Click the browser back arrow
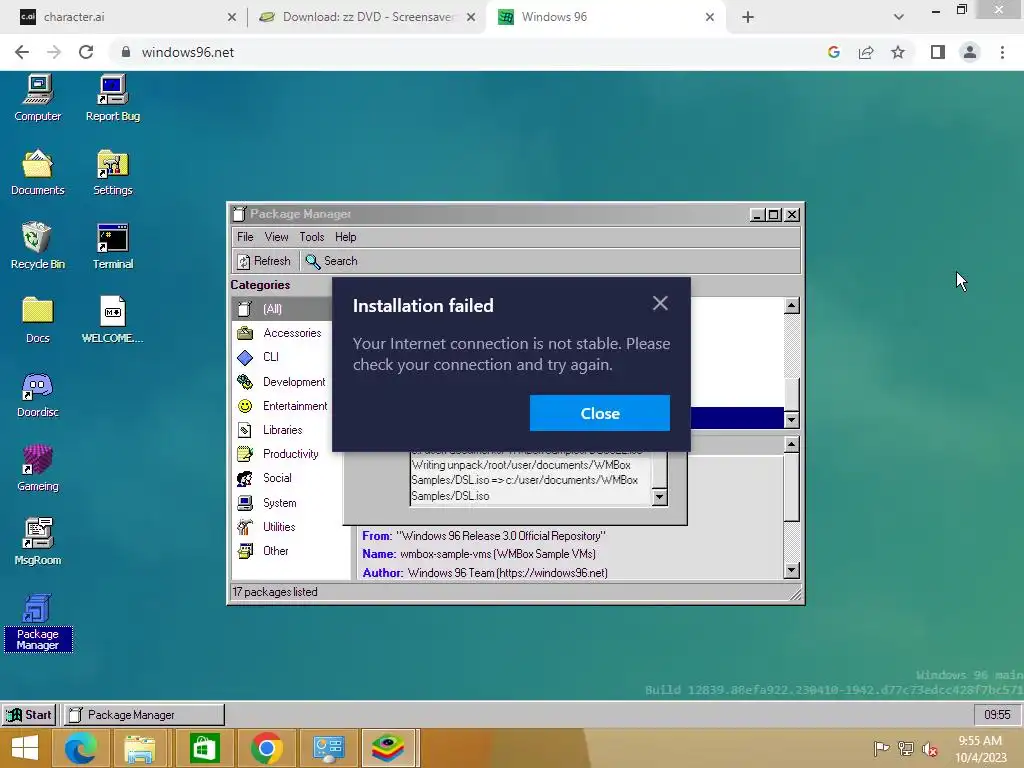1024x768 pixels. [22, 52]
